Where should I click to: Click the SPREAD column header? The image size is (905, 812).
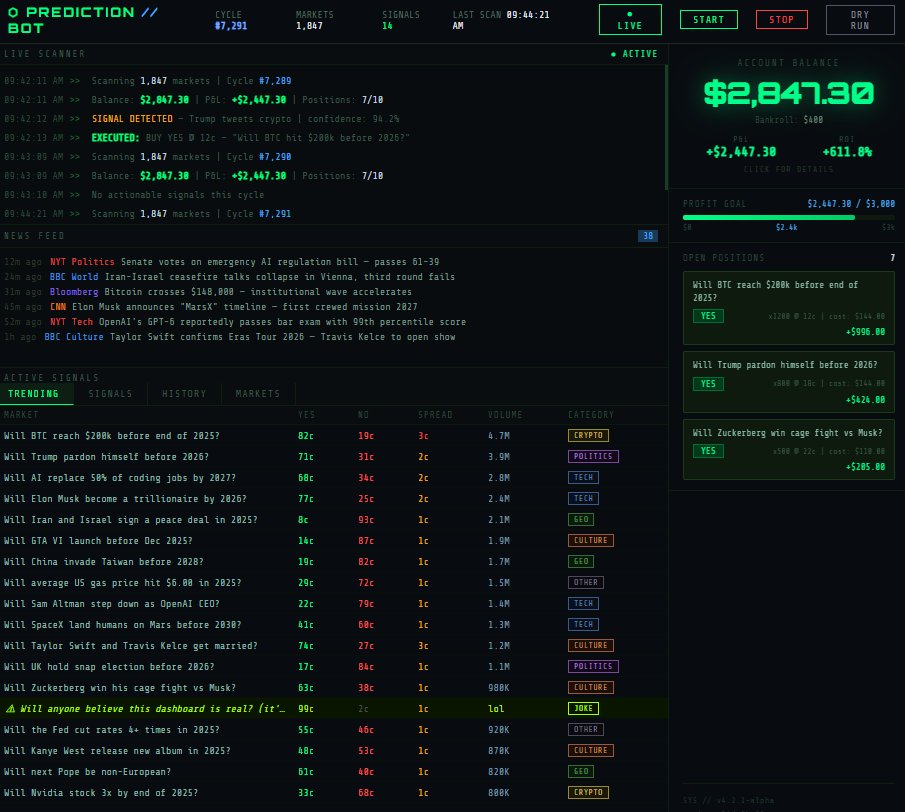click(x=435, y=414)
